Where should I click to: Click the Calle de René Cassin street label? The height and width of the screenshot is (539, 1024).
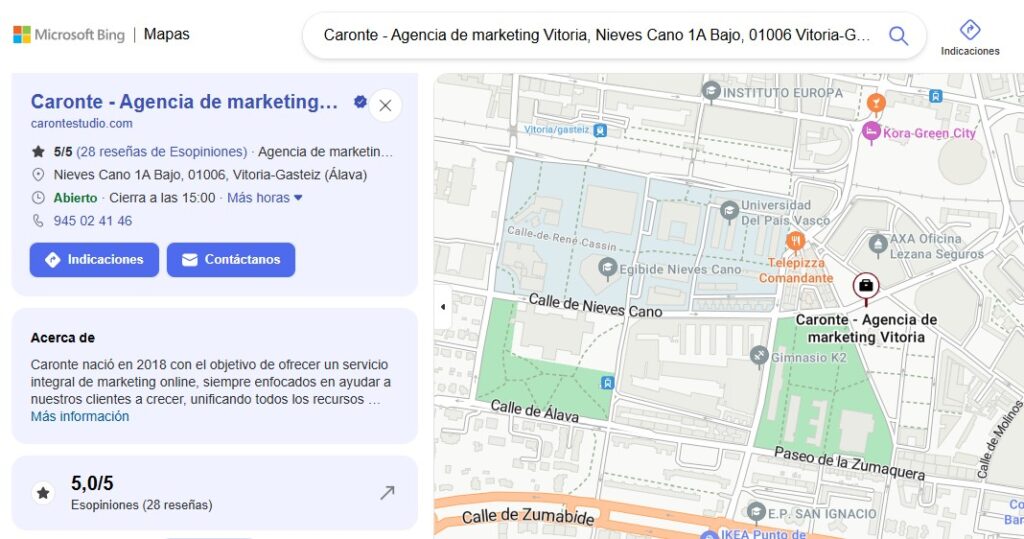tap(562, 238)
